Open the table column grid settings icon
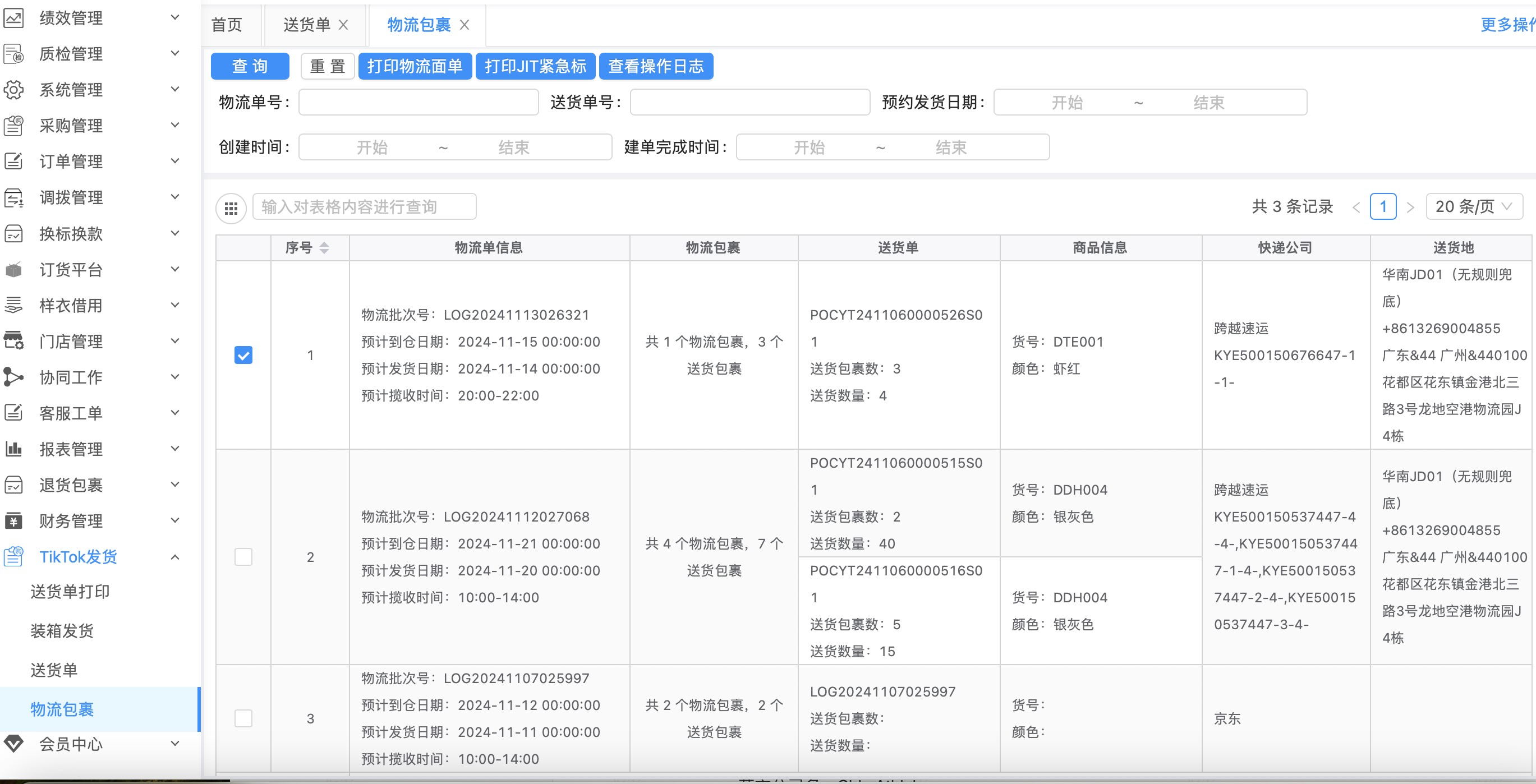The height and width of the screenshot is (784, 1536). point(231,208)
